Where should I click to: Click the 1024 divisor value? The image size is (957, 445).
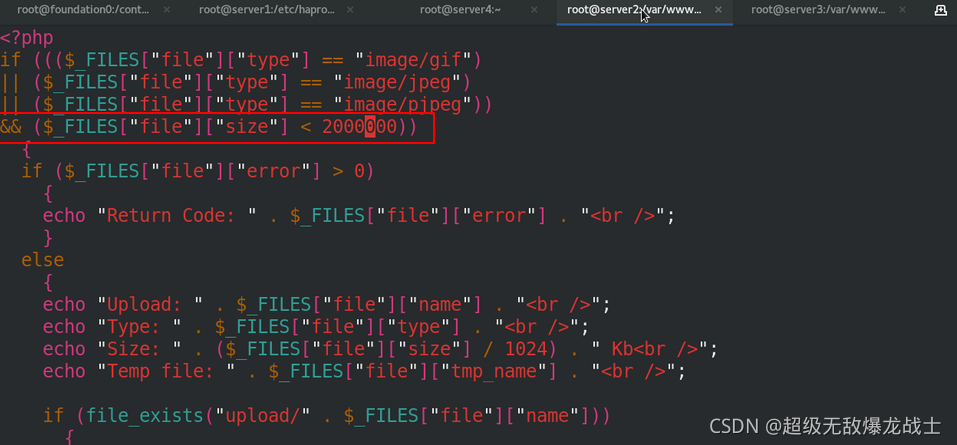point(527,349)
